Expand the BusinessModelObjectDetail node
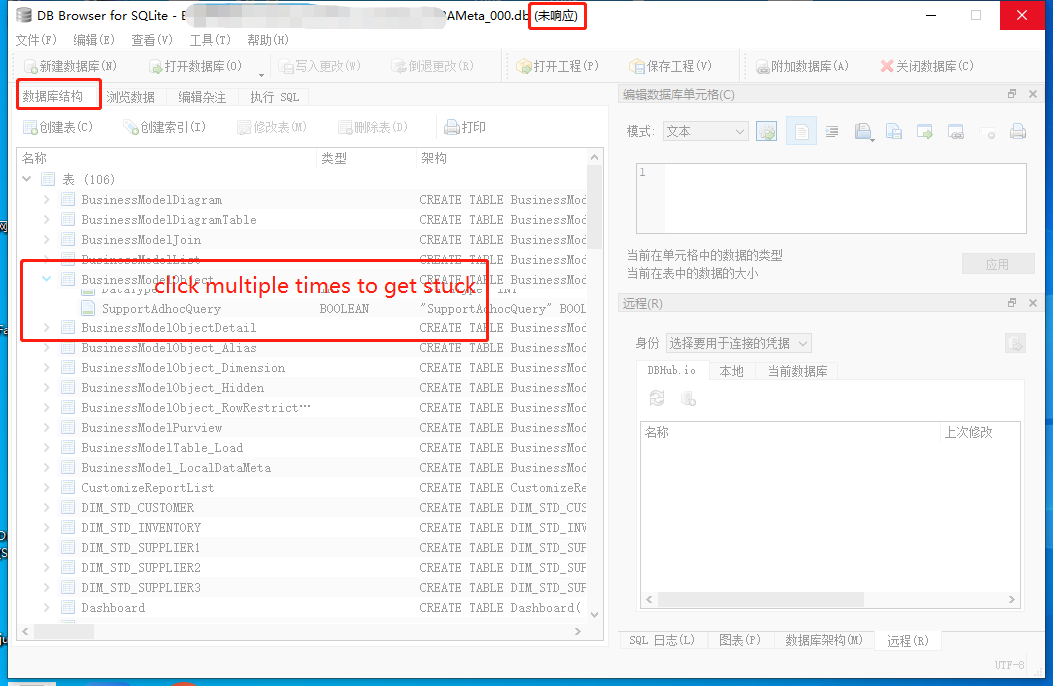 tap(46, 328)
